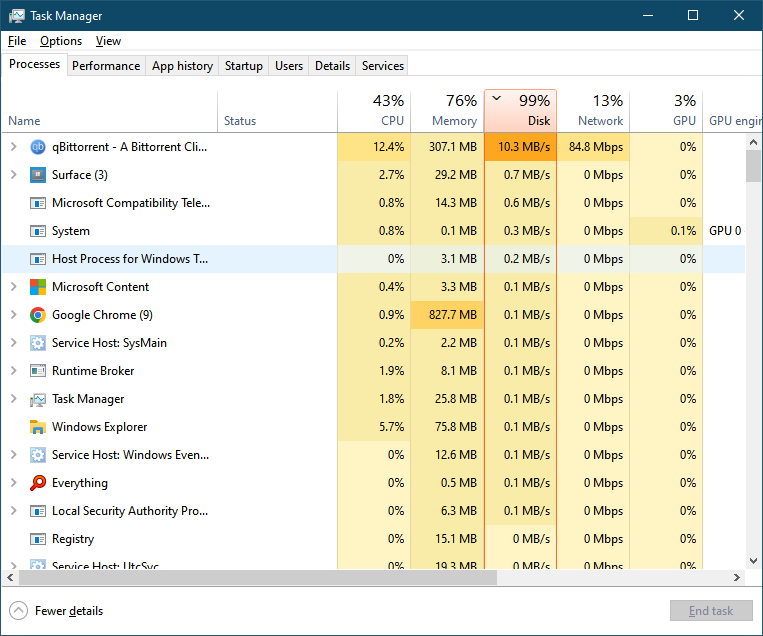Click the Service Host: SysMain gear icon
This screenshot has height=636, width=763.
[38, 343]
